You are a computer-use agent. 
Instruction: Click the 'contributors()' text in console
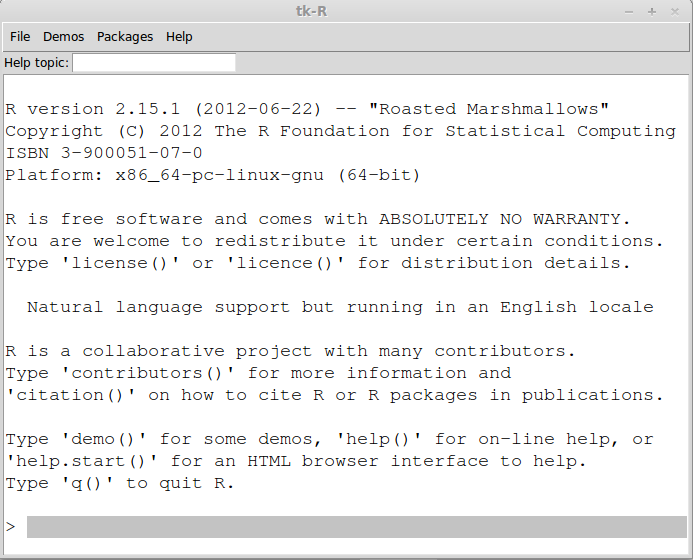(148, 373)
